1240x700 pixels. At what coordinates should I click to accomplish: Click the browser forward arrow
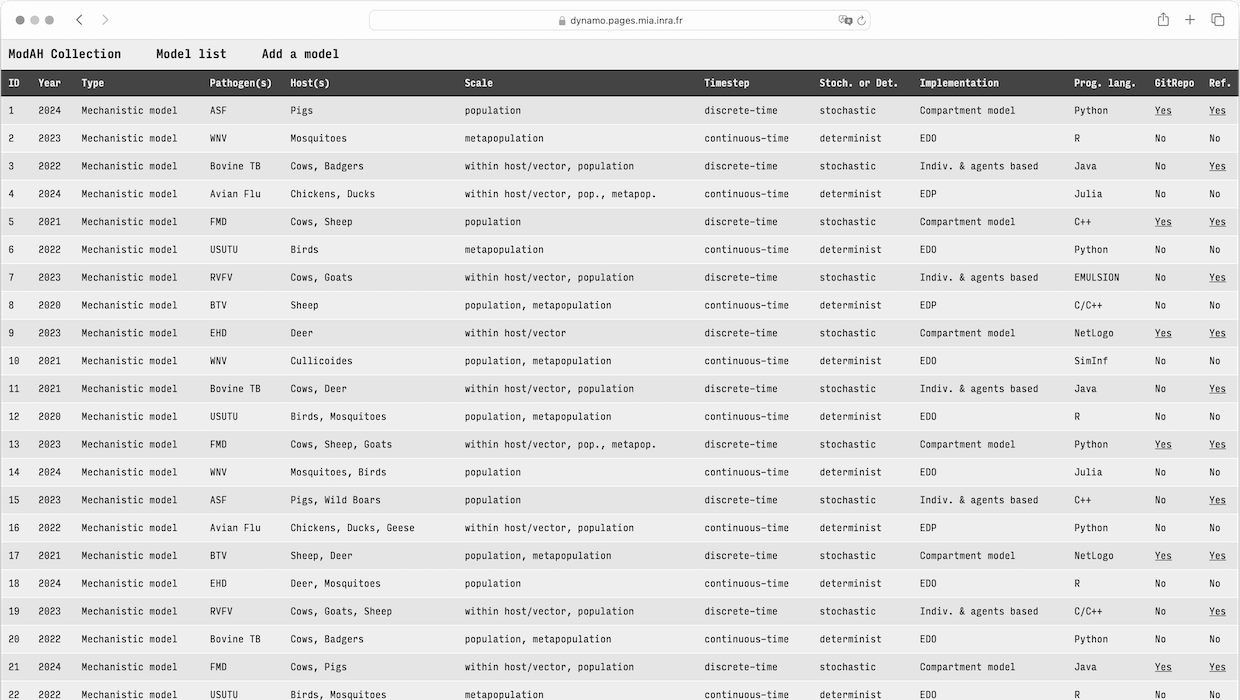pyautogui.click(x=105, y=20)
